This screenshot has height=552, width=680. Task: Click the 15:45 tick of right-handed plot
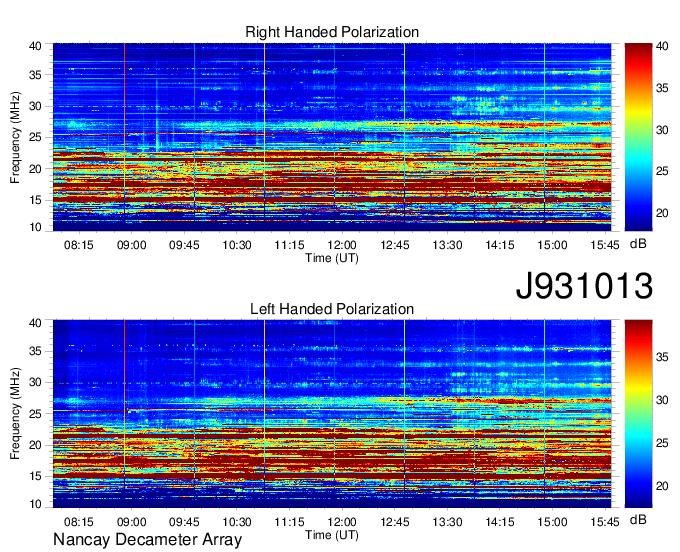(605, 245)
